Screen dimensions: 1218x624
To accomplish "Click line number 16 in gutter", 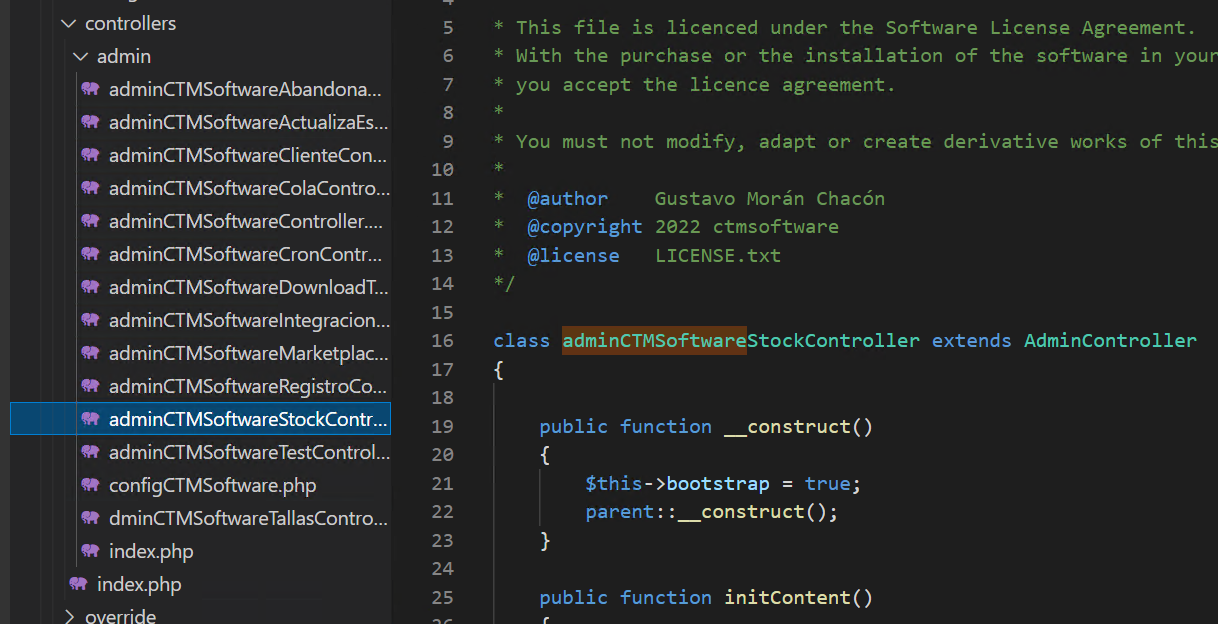I will tap(442, 341).
